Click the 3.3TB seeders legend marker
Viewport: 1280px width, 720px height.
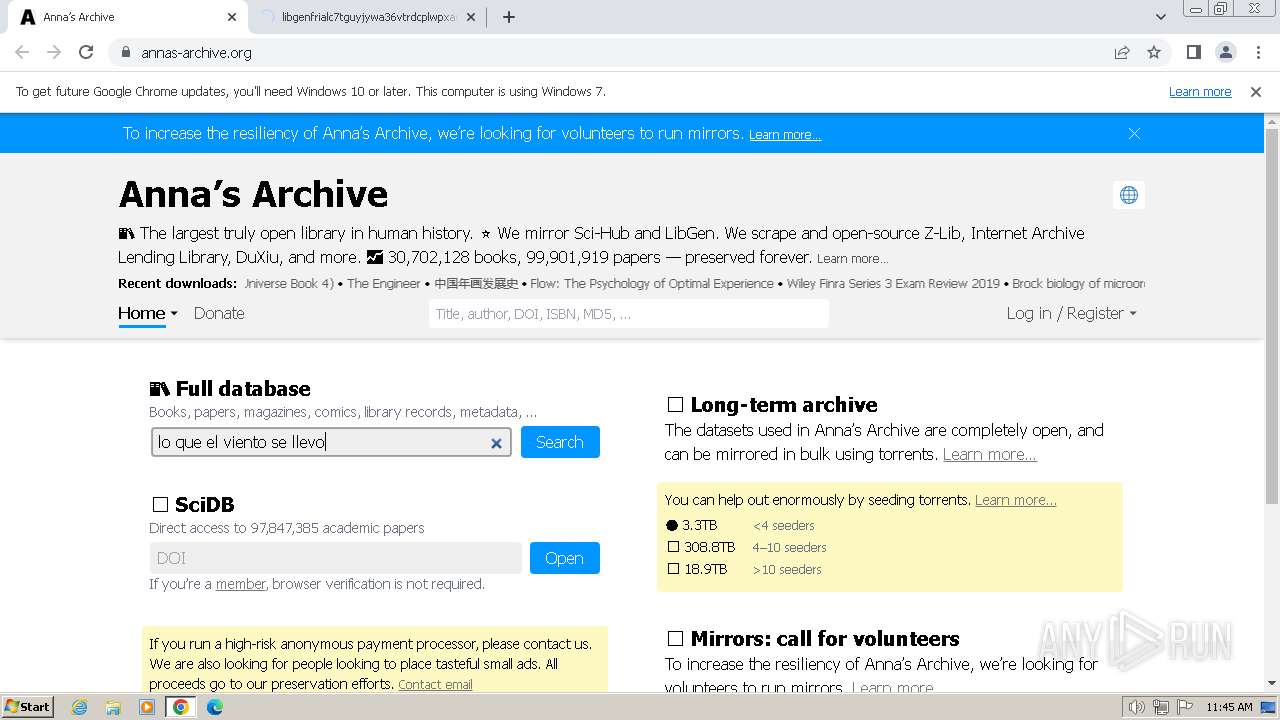(672, 525)
